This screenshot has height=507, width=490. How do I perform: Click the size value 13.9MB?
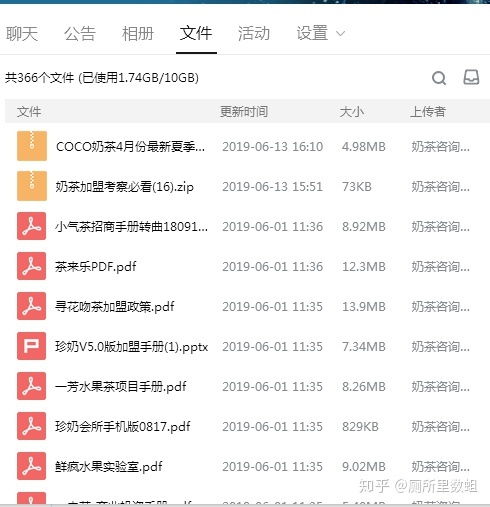point(364,307)
